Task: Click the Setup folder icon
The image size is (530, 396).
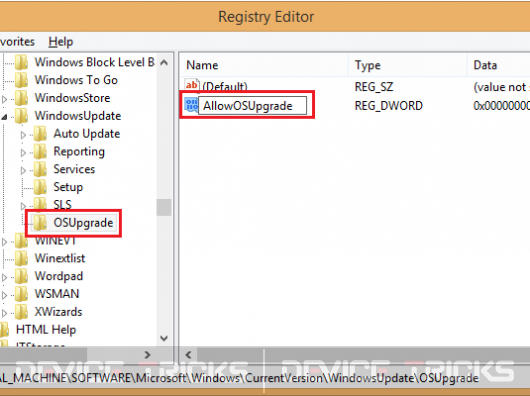Action: tap(41, 188)
